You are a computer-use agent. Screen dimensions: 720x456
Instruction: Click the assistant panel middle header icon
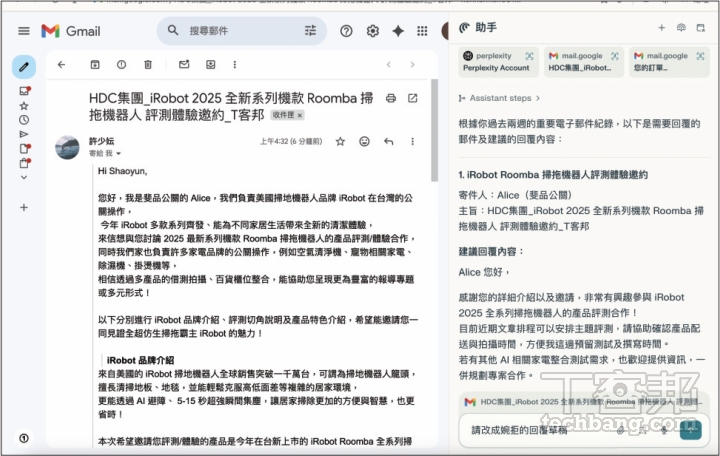coord(681,28)
